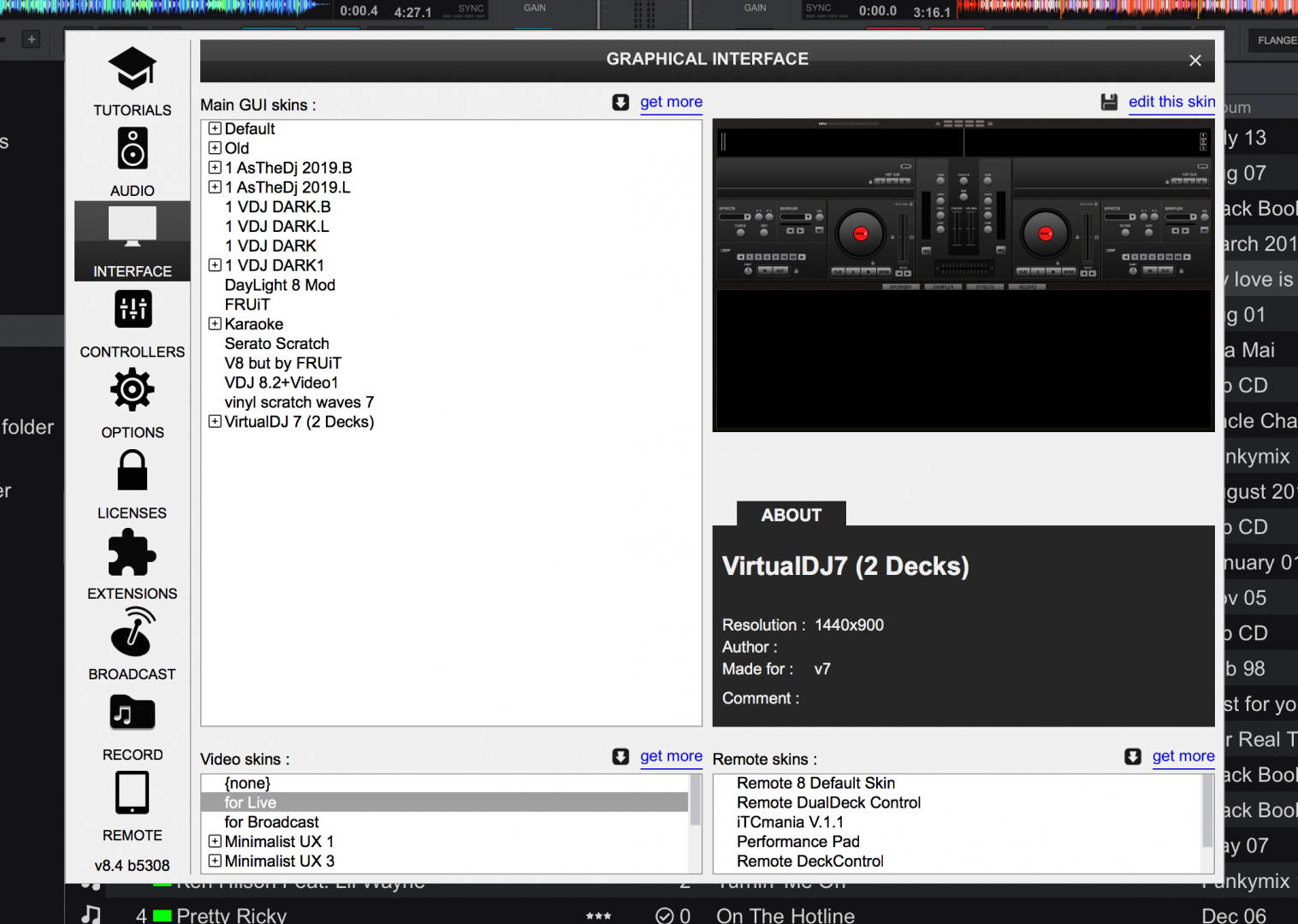
Task: Close the Graphical Interface dialog
Action: click(1195, 60)
